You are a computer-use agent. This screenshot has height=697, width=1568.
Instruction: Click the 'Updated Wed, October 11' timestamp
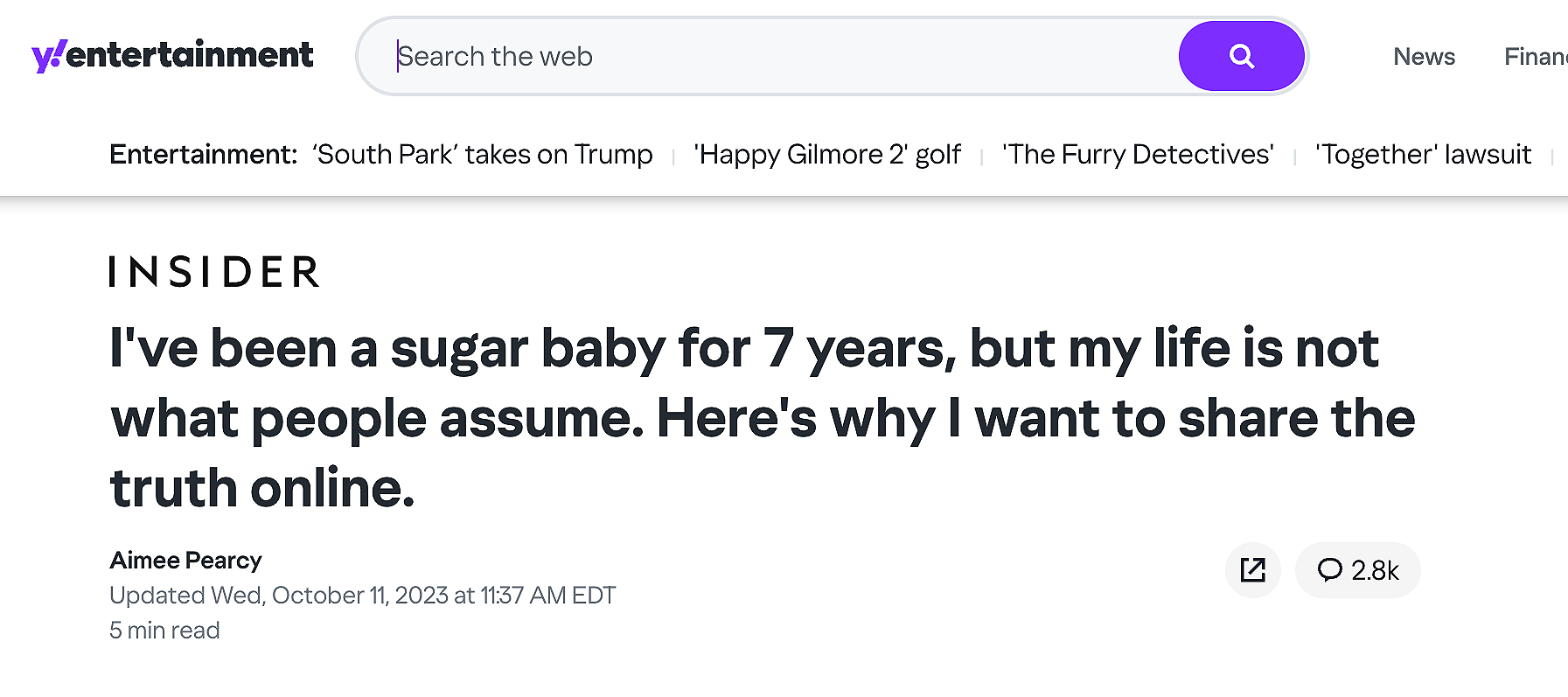362,596
